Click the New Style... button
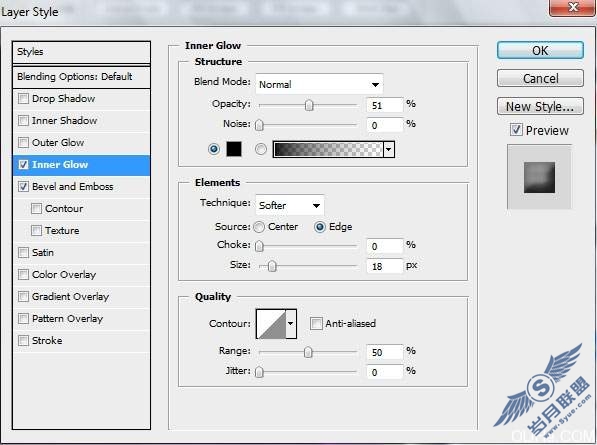This screenshot has width=597, height=445. [540, 106]
